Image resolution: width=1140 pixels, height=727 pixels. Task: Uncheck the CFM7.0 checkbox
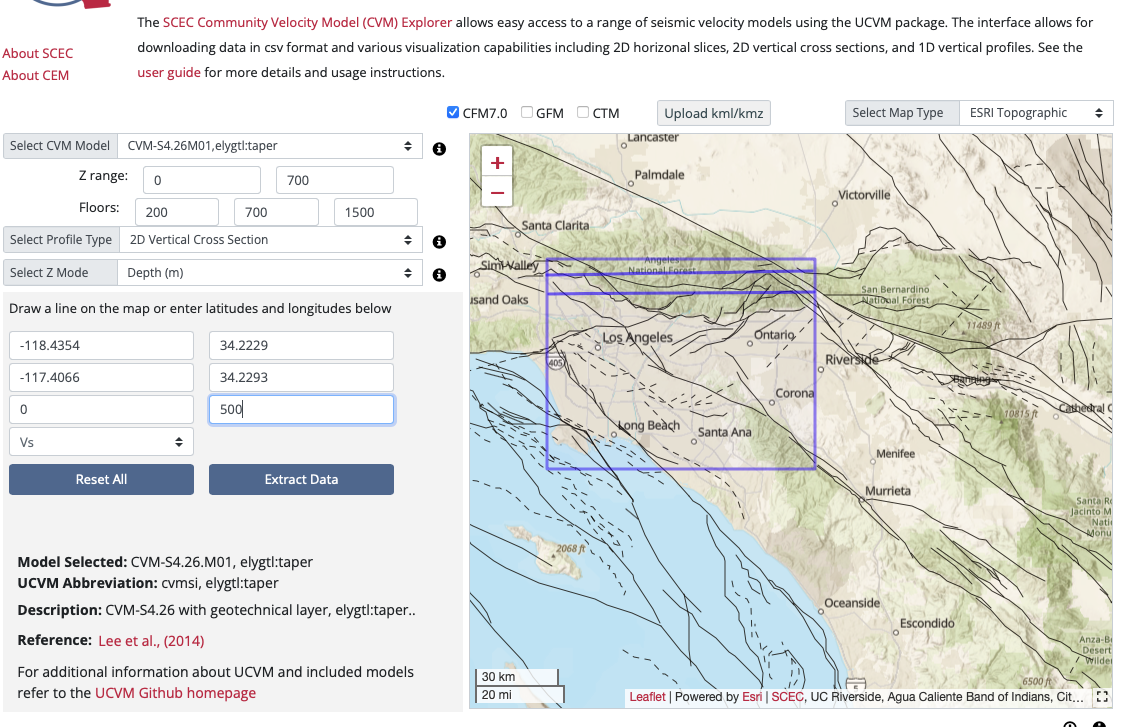click(x=453, y=113)
